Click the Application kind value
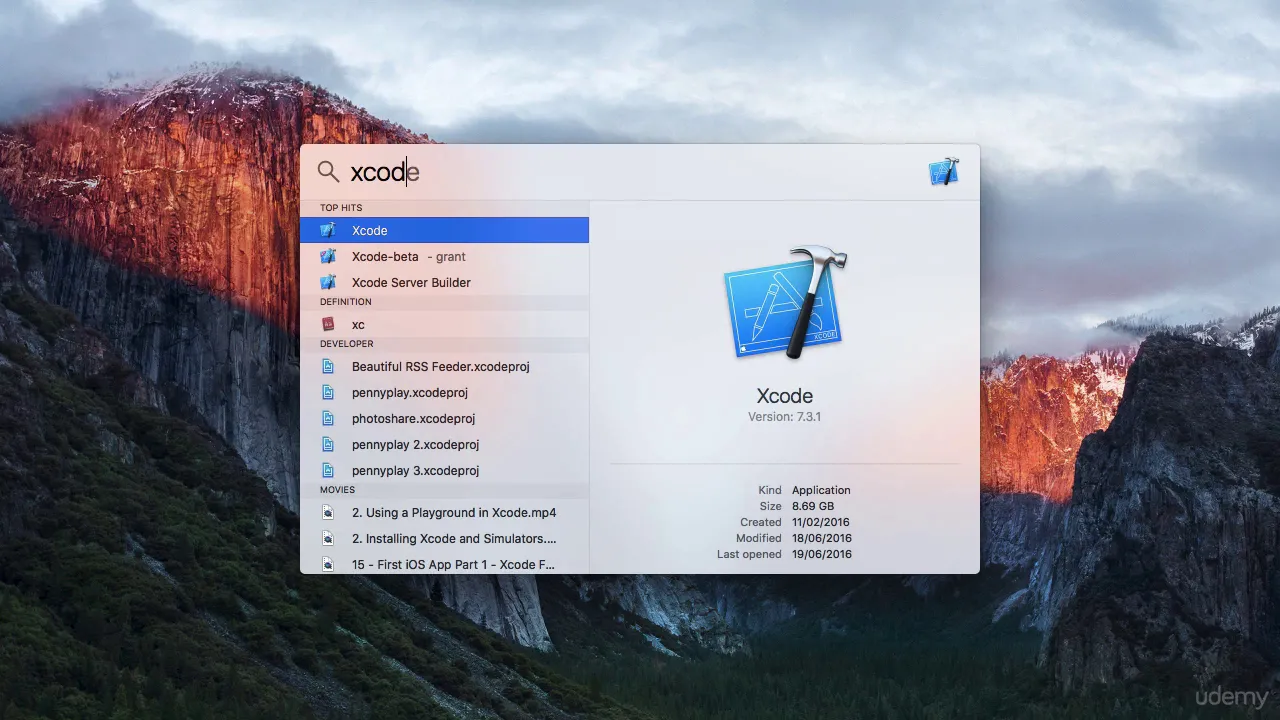1280x720 pixels. [x=821, y=490]
